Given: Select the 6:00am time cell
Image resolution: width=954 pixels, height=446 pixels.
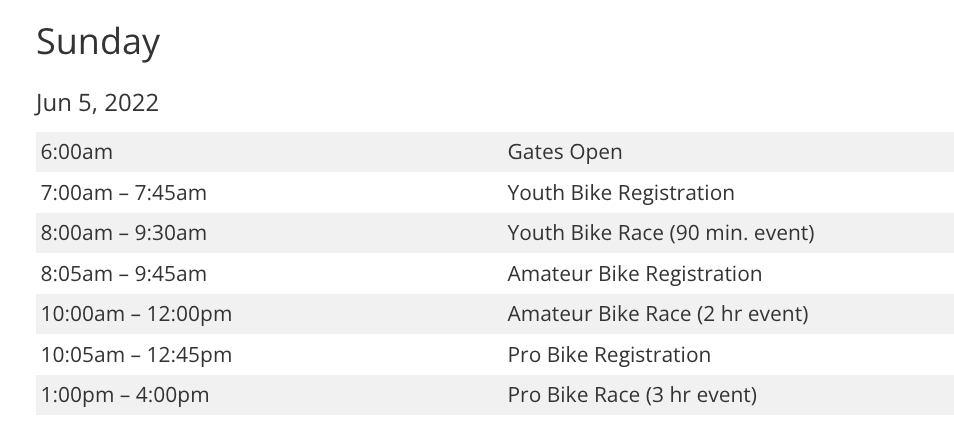Looking at the screenshot, I should [77, 152].
